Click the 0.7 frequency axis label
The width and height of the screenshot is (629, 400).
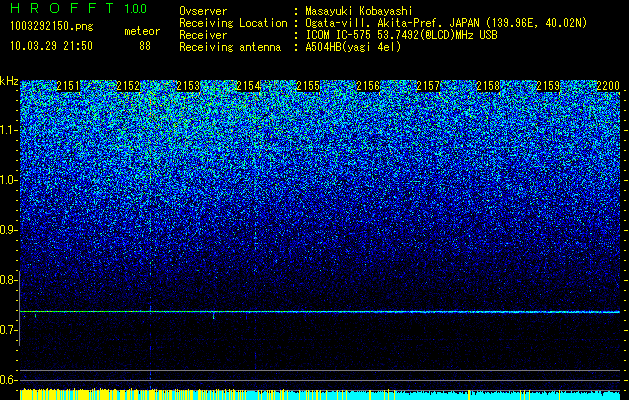pos(9,330)
